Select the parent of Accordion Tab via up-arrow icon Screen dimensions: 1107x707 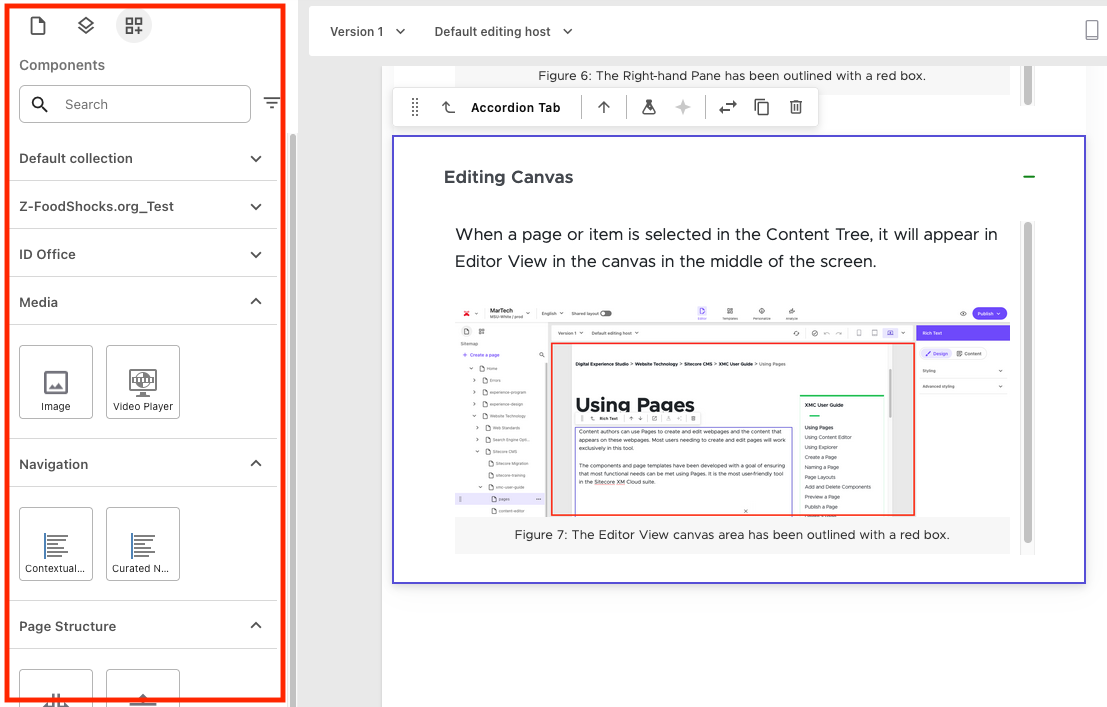(604, 107)
